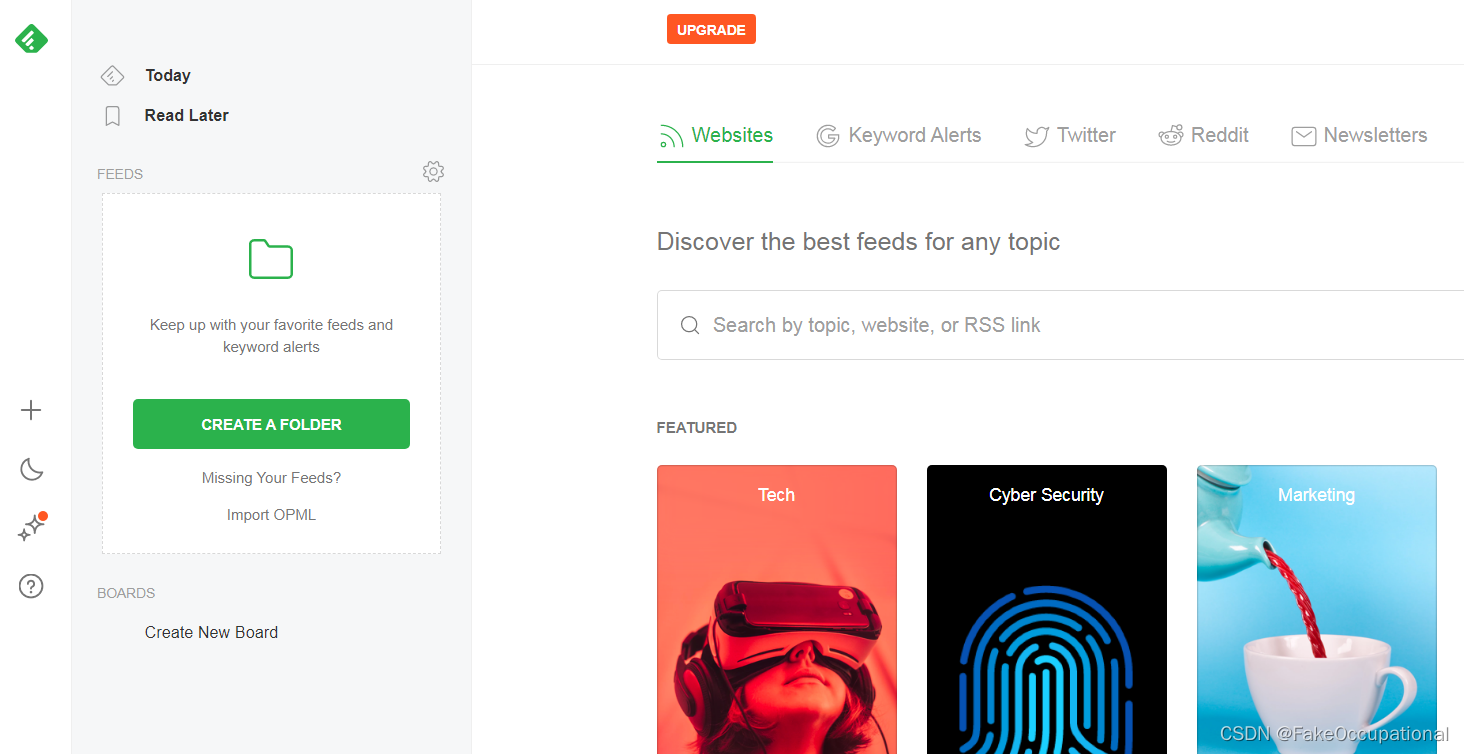The width and height of the screenshot is (1464, 754).
Task: Click the Read Later bookmark icon
Action: click(x=113, y=116)
